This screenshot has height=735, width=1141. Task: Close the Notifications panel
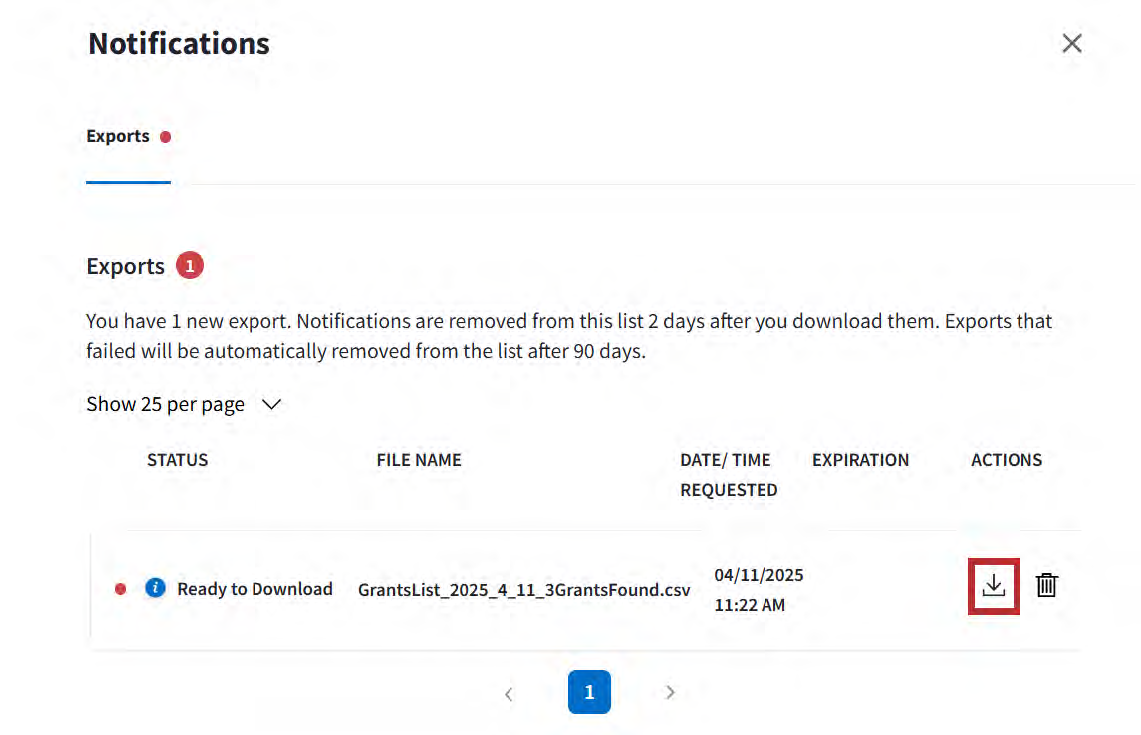tap(1071, 43)
